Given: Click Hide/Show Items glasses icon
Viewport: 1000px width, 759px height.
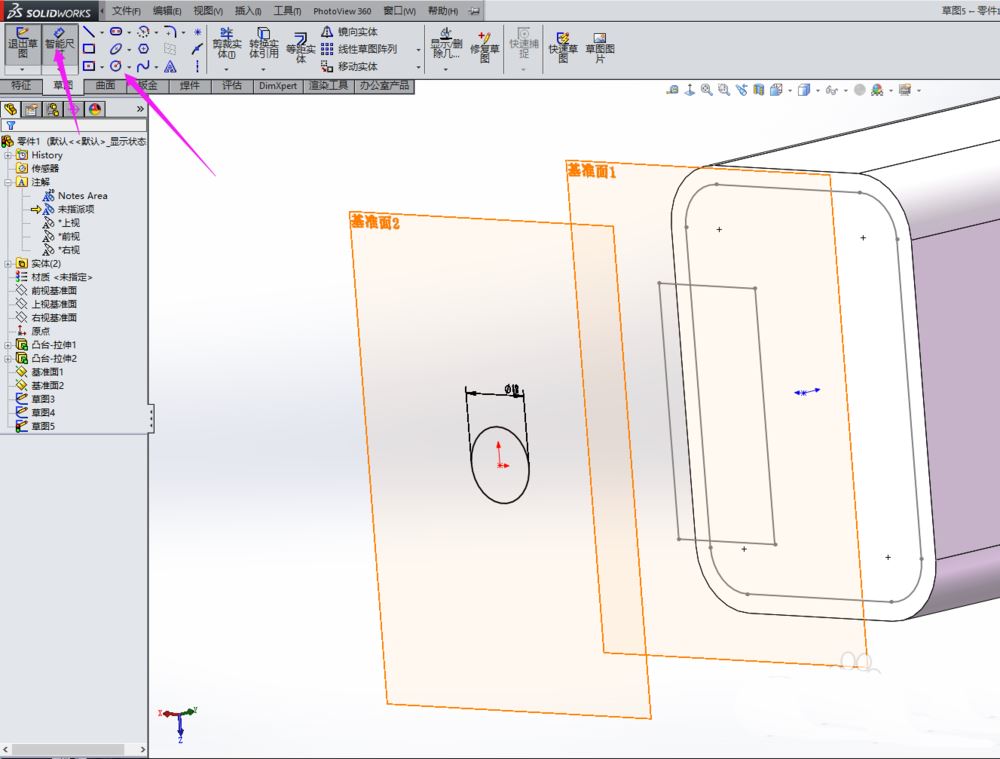Looking at the screenshot, I should [x=831, y=90].
